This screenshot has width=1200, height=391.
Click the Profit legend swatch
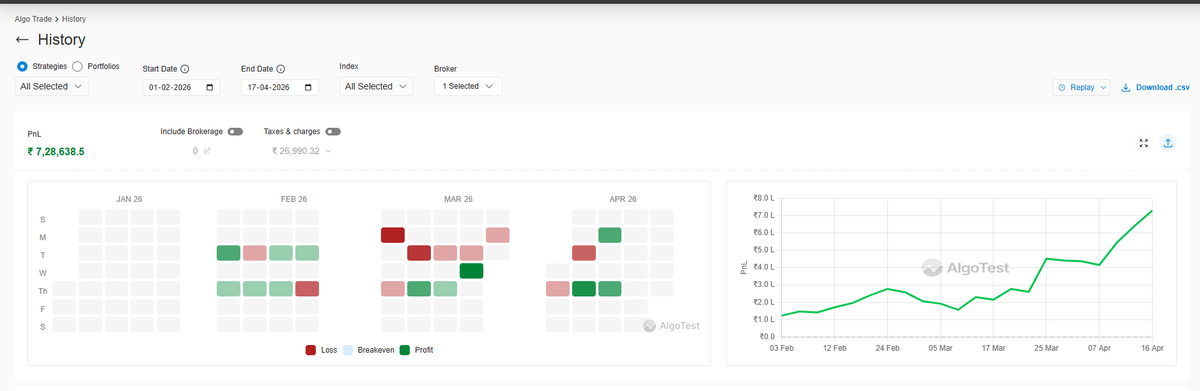(x=405, y=350)
